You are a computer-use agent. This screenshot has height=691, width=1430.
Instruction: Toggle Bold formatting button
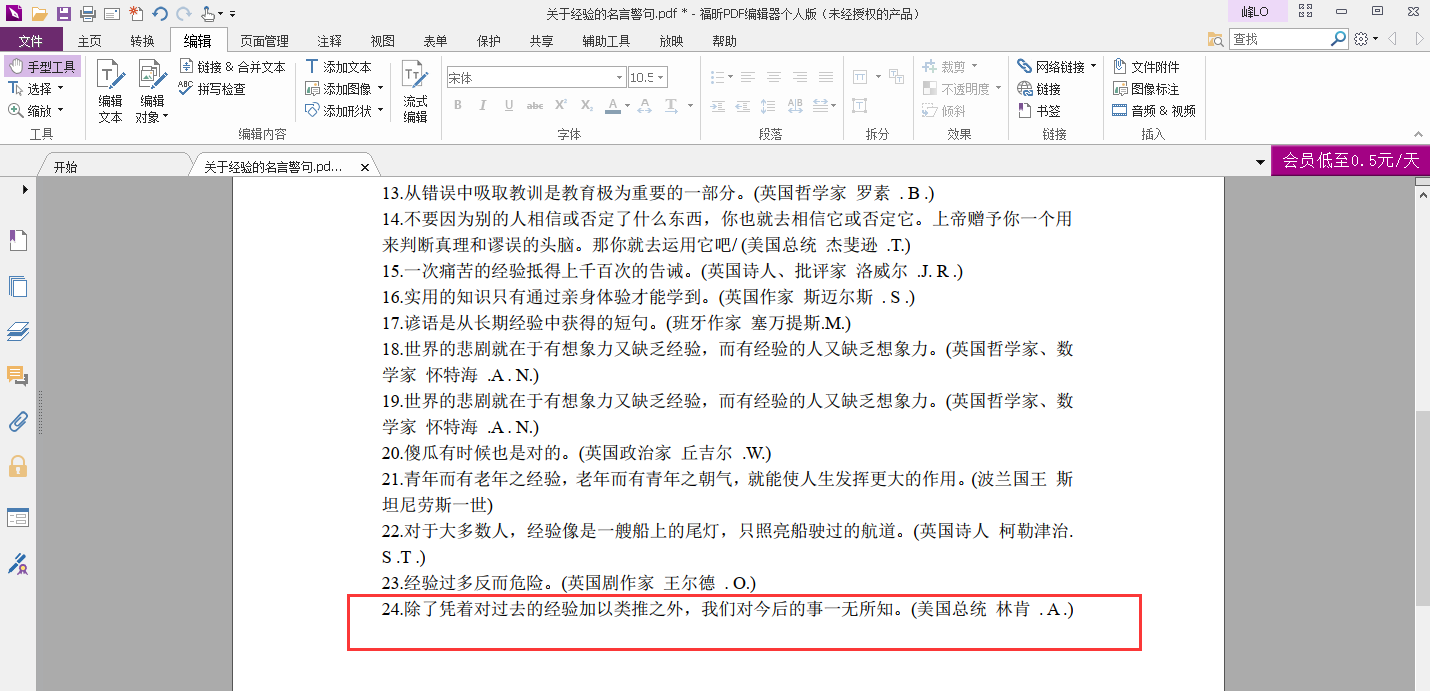point(458,105)
